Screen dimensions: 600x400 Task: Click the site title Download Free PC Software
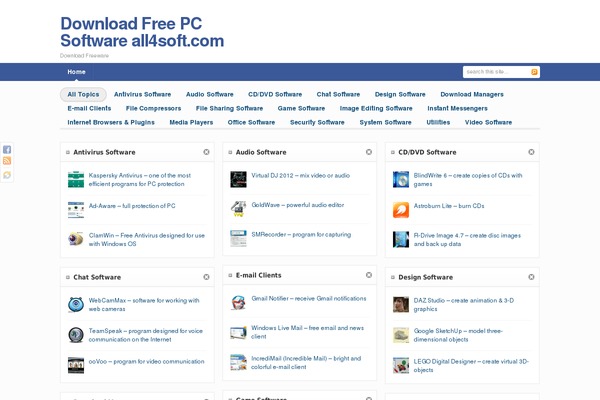point(142,32)
